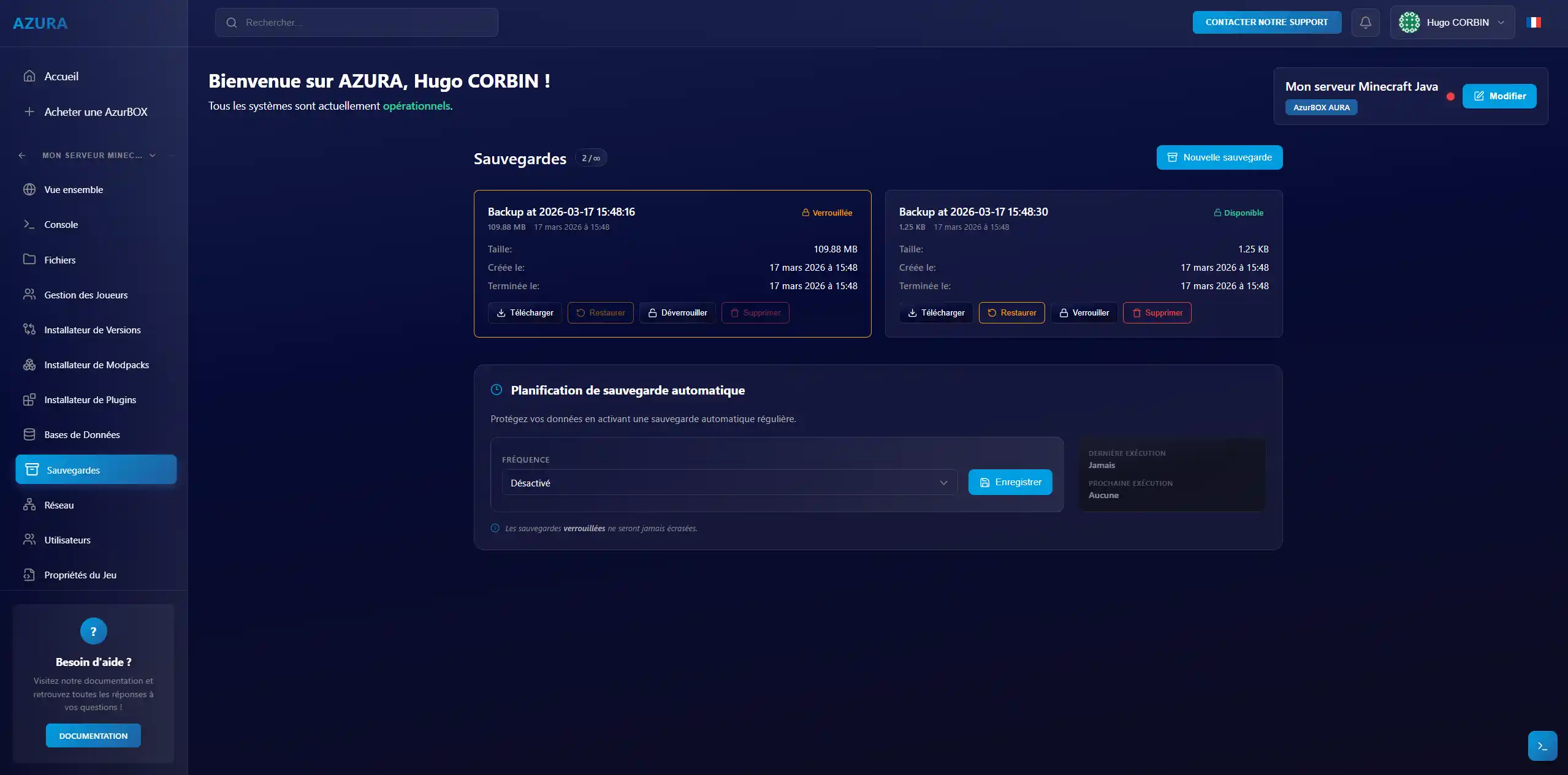Click the question mark help icon
1568x775 pixels.
pyautogui.click(x=93, y=631)
